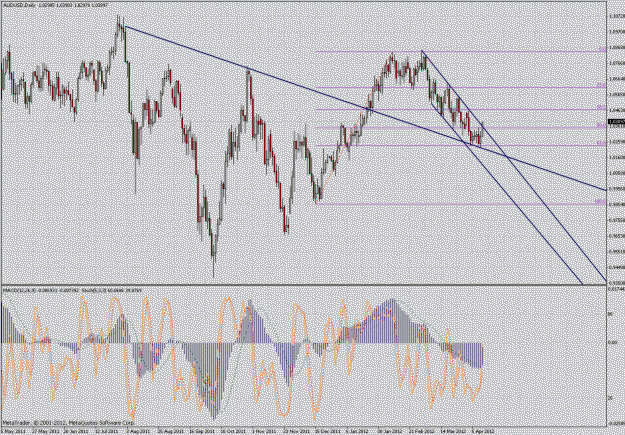Screen dimensions: 625x435
Task: Click the 14 Mar 2012 date label
Action: pos(452,432)
